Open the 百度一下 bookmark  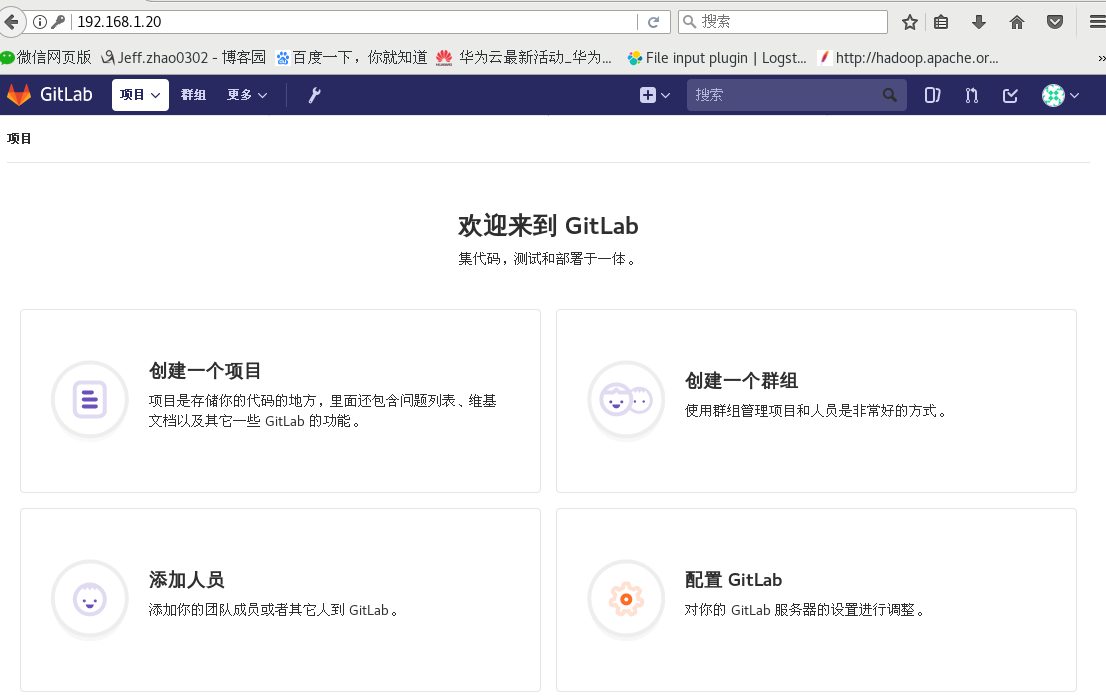point(351,58)
